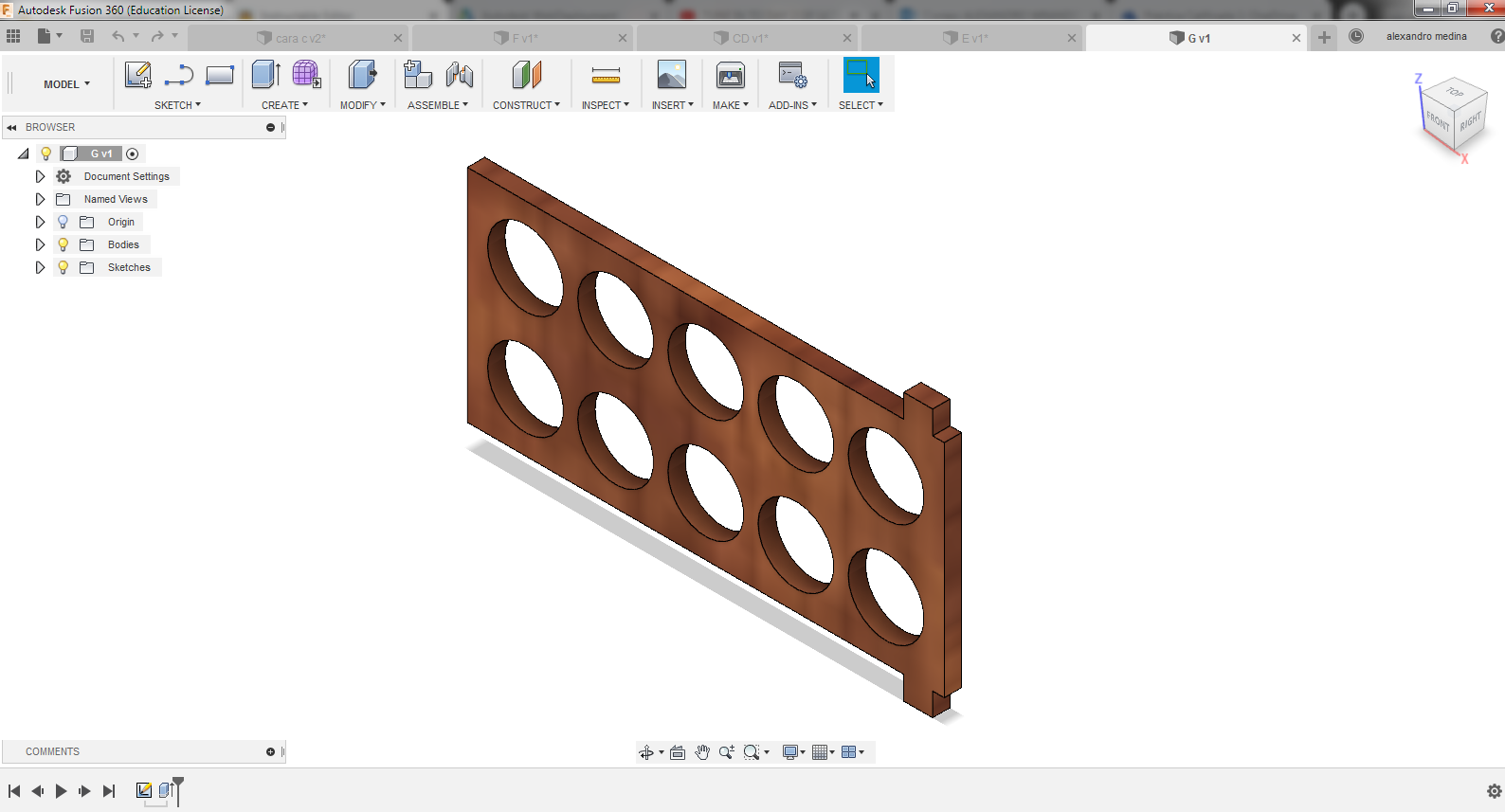This screenshot has width=1505, height=812.
Task: Open the job status clock icon
Action: click(1356, 36)
